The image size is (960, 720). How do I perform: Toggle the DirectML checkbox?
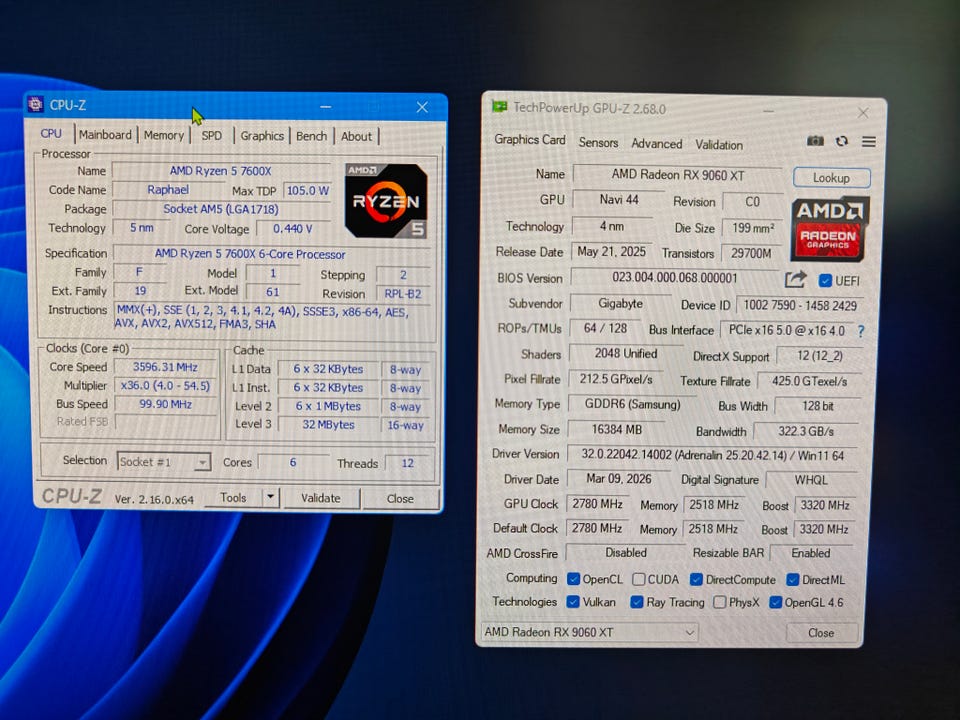pyautogui.click(x=793, y=579)
